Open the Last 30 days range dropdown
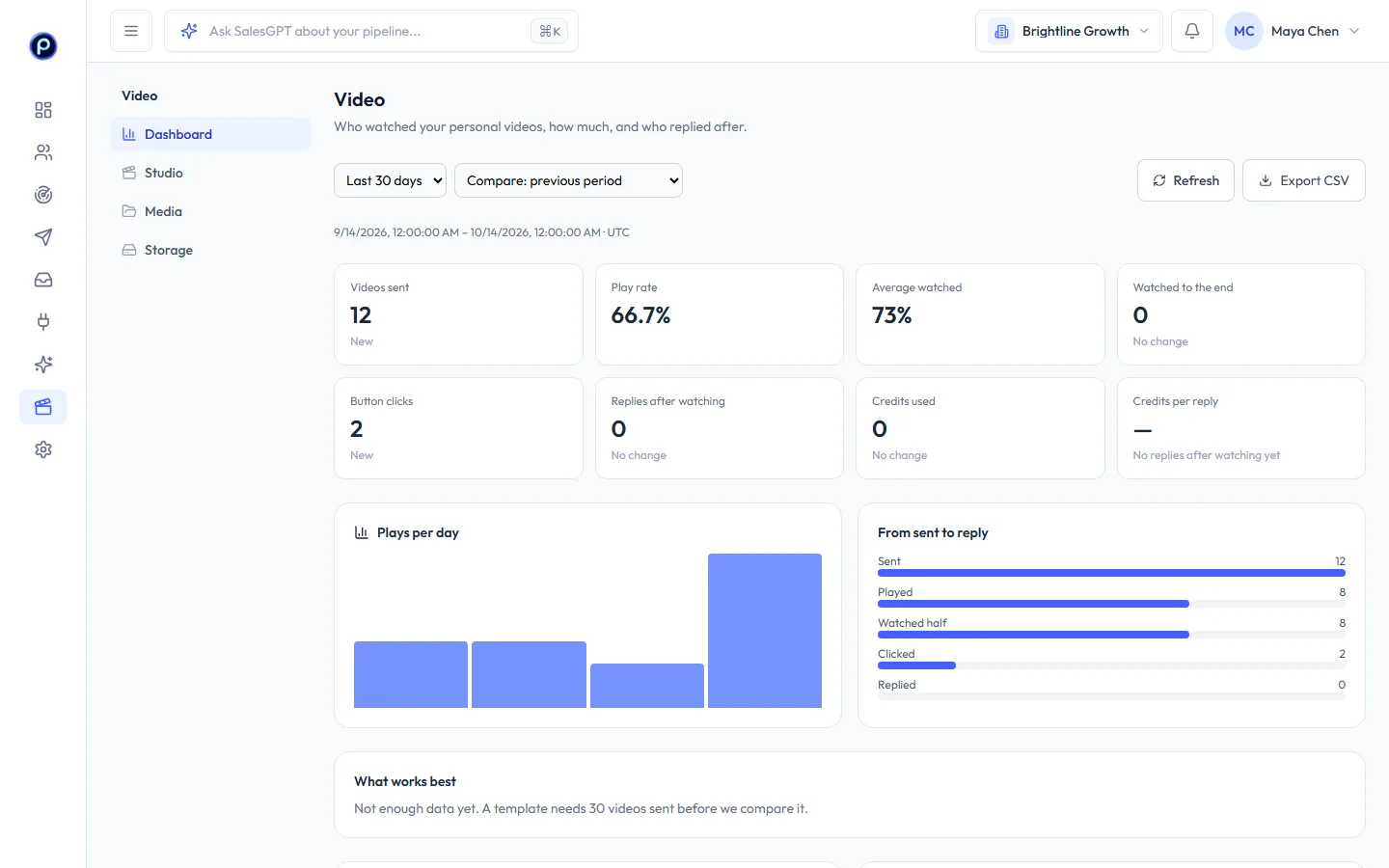1389x868 pixels. [390, 180]
